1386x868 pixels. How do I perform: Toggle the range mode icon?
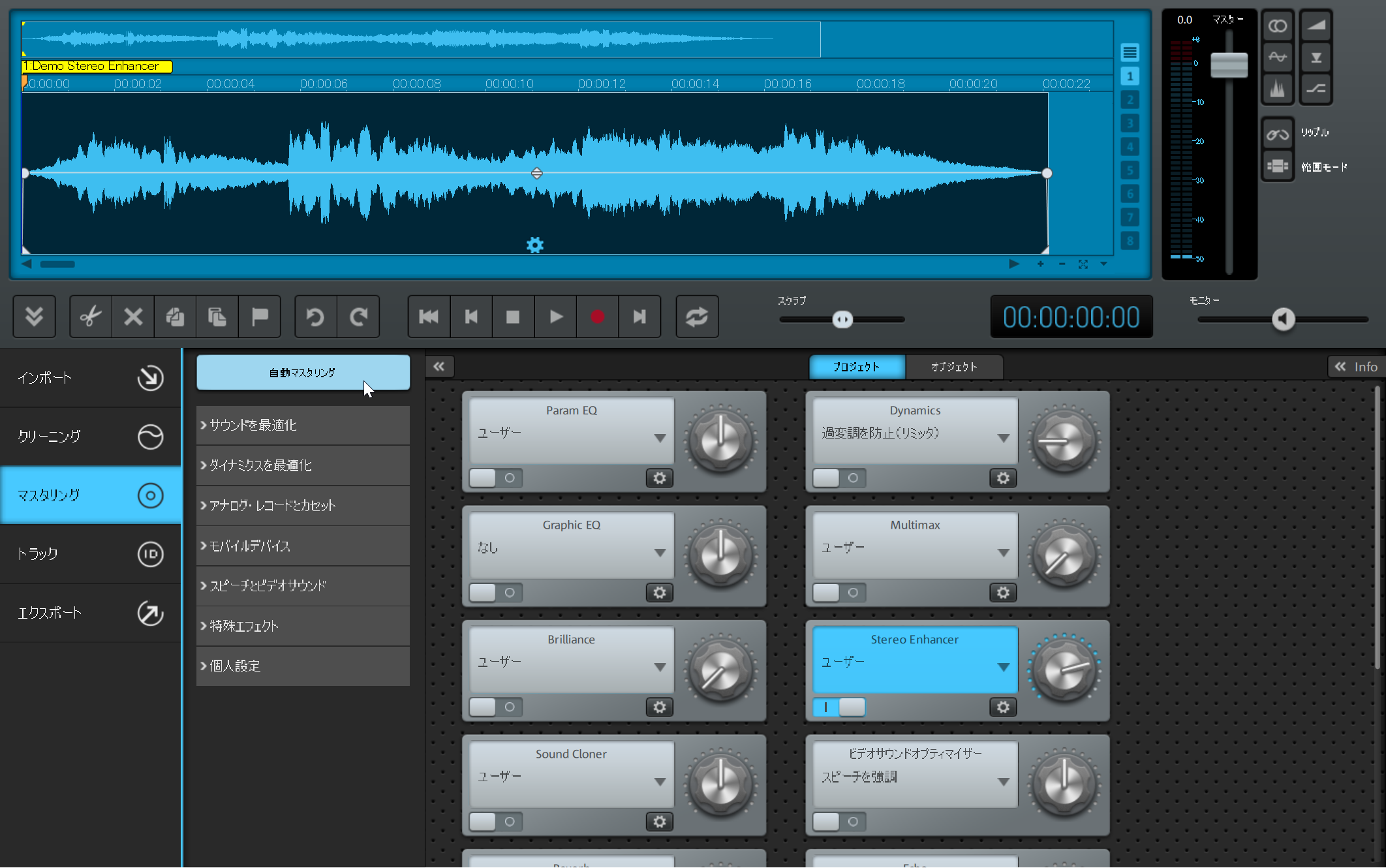1278,166
